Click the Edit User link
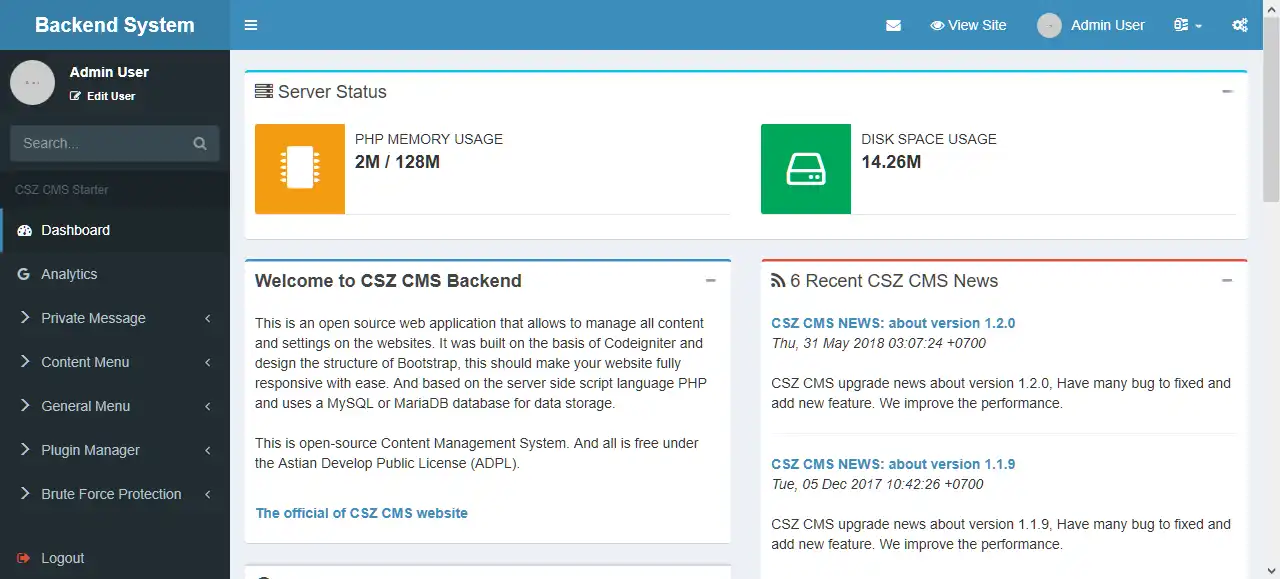 [103, 96]
